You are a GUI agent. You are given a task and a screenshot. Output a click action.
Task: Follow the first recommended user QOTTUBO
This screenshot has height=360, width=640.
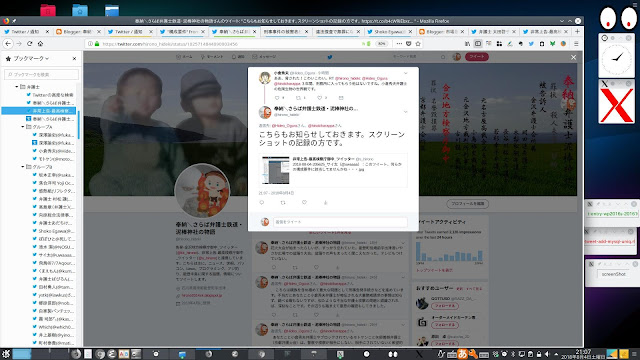[444, 306]
